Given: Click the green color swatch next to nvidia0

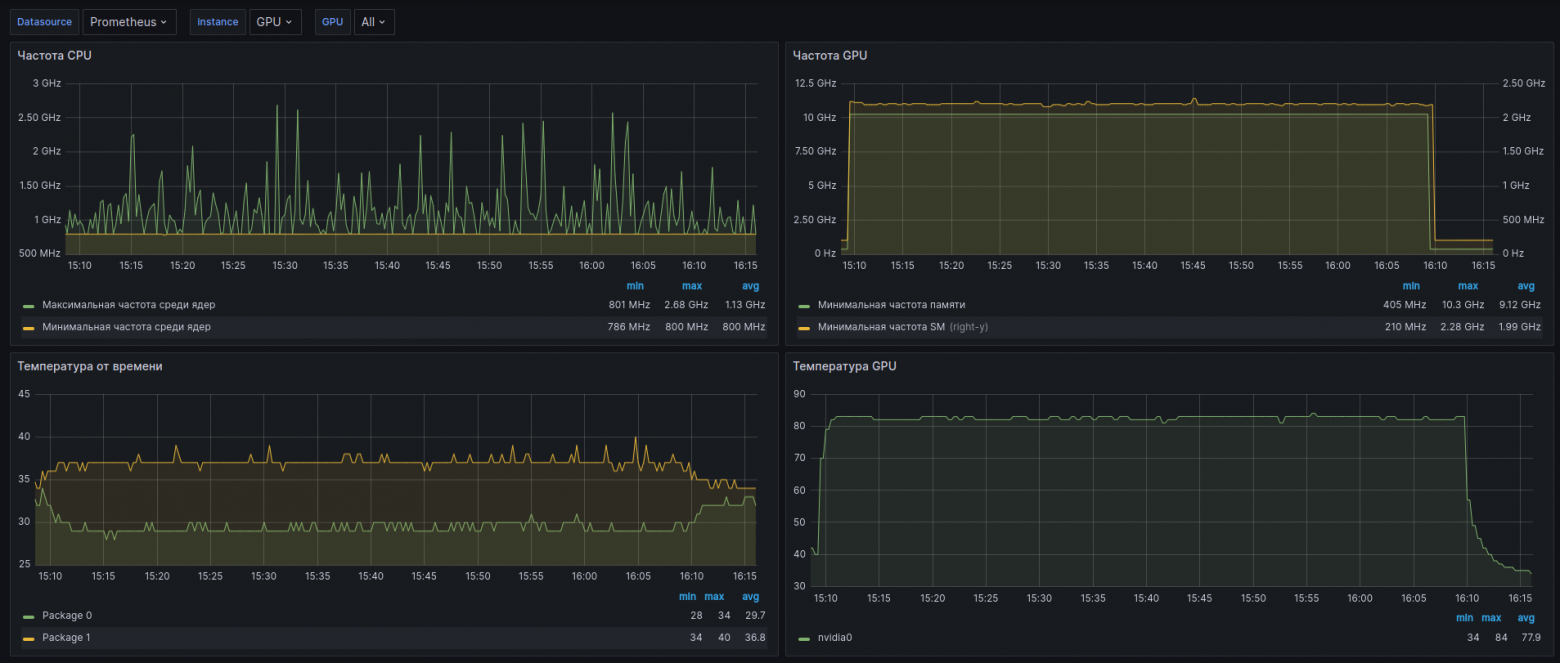Looking at the screenshot, I should point(805,638).
